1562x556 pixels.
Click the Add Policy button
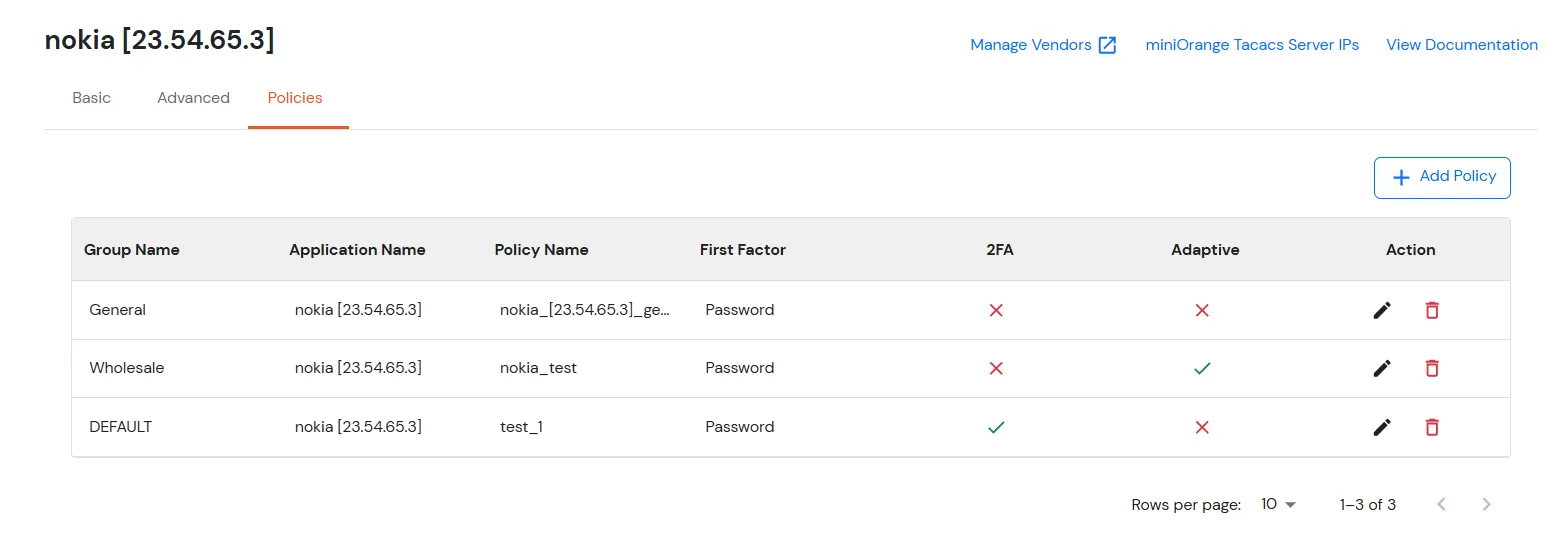coord(1442,177)
